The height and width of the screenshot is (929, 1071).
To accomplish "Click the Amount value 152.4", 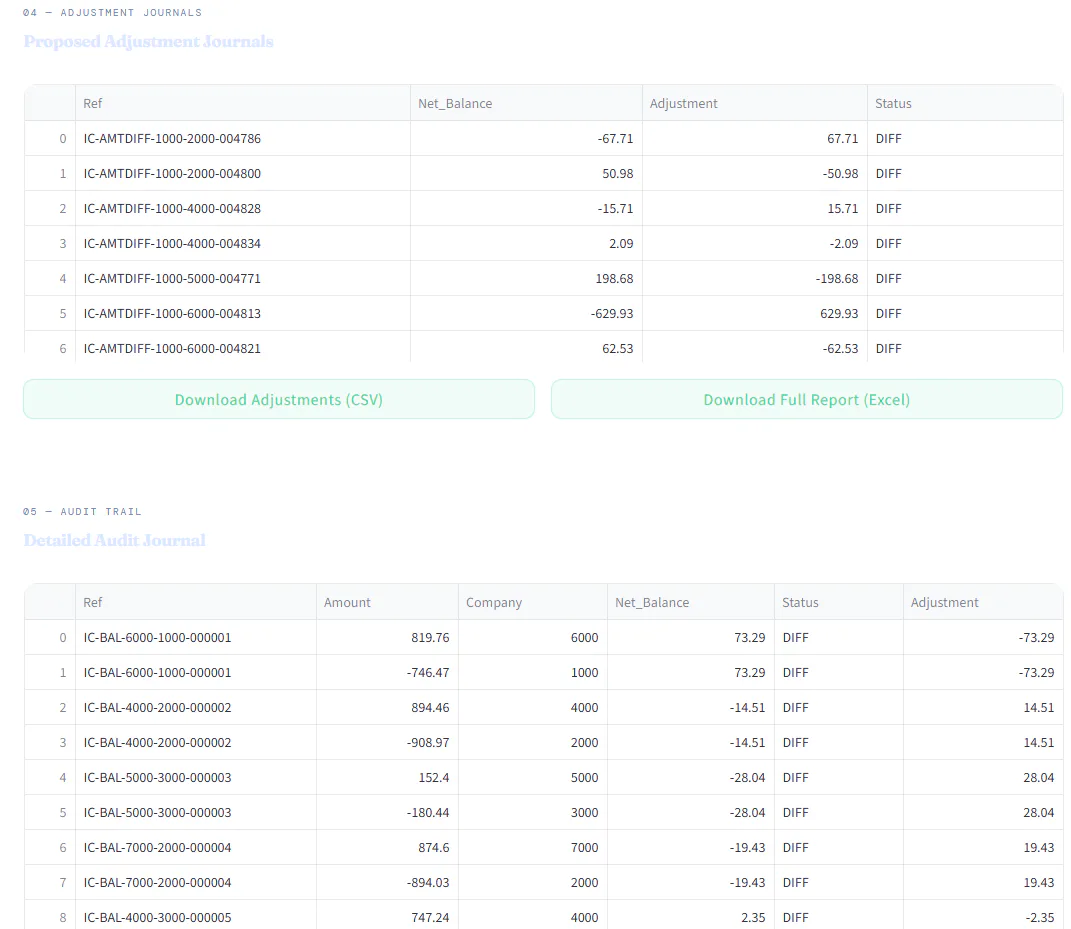I will tap(387, 777).
